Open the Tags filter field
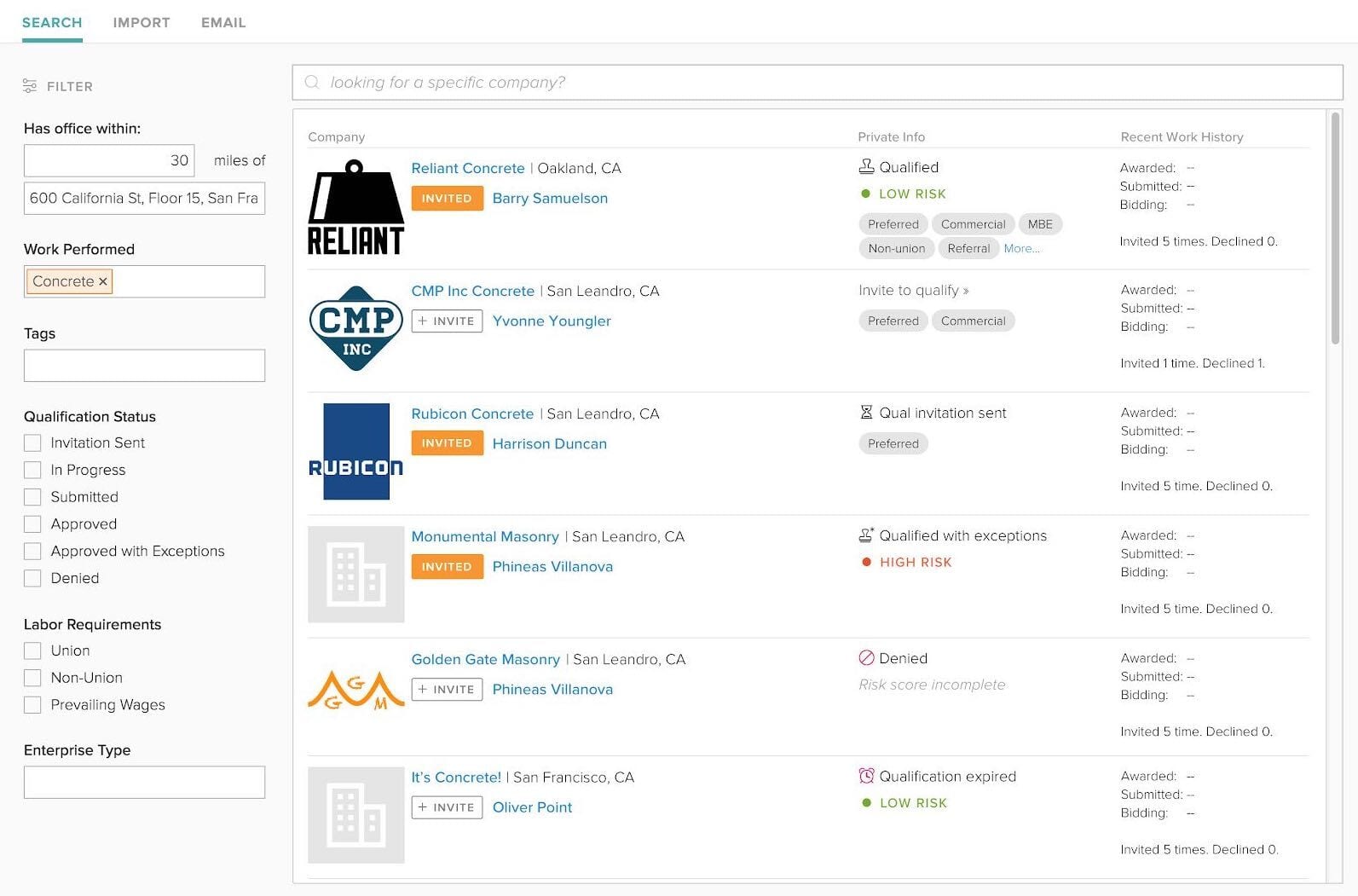The width and height of the screenshot is (1358, 896). (144, 366)
